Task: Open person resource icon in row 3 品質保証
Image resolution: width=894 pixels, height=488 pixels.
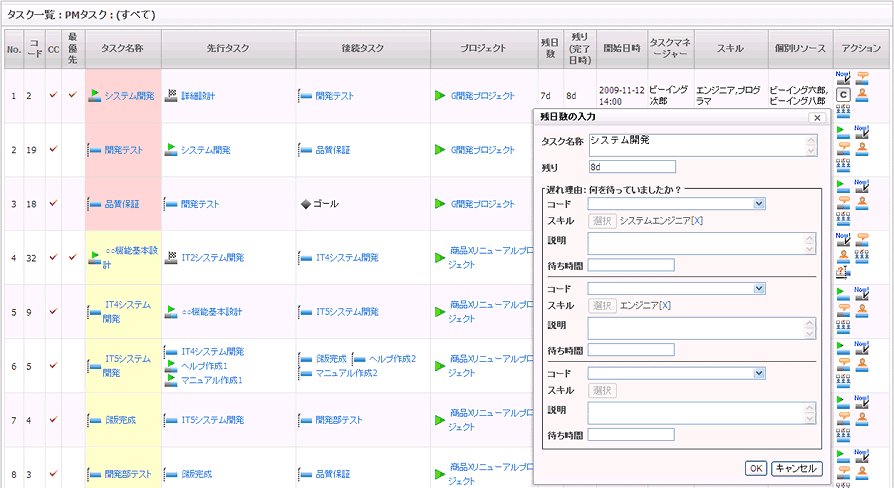Action: coord(862,202)
